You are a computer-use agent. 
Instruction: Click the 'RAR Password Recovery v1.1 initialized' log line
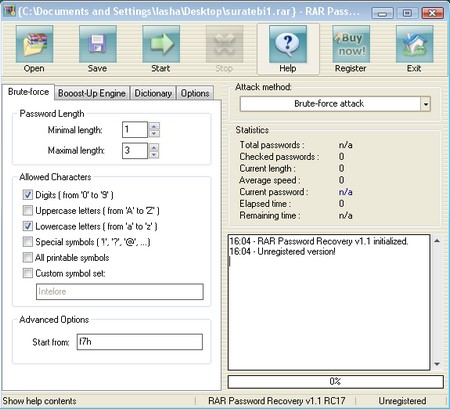319,241
